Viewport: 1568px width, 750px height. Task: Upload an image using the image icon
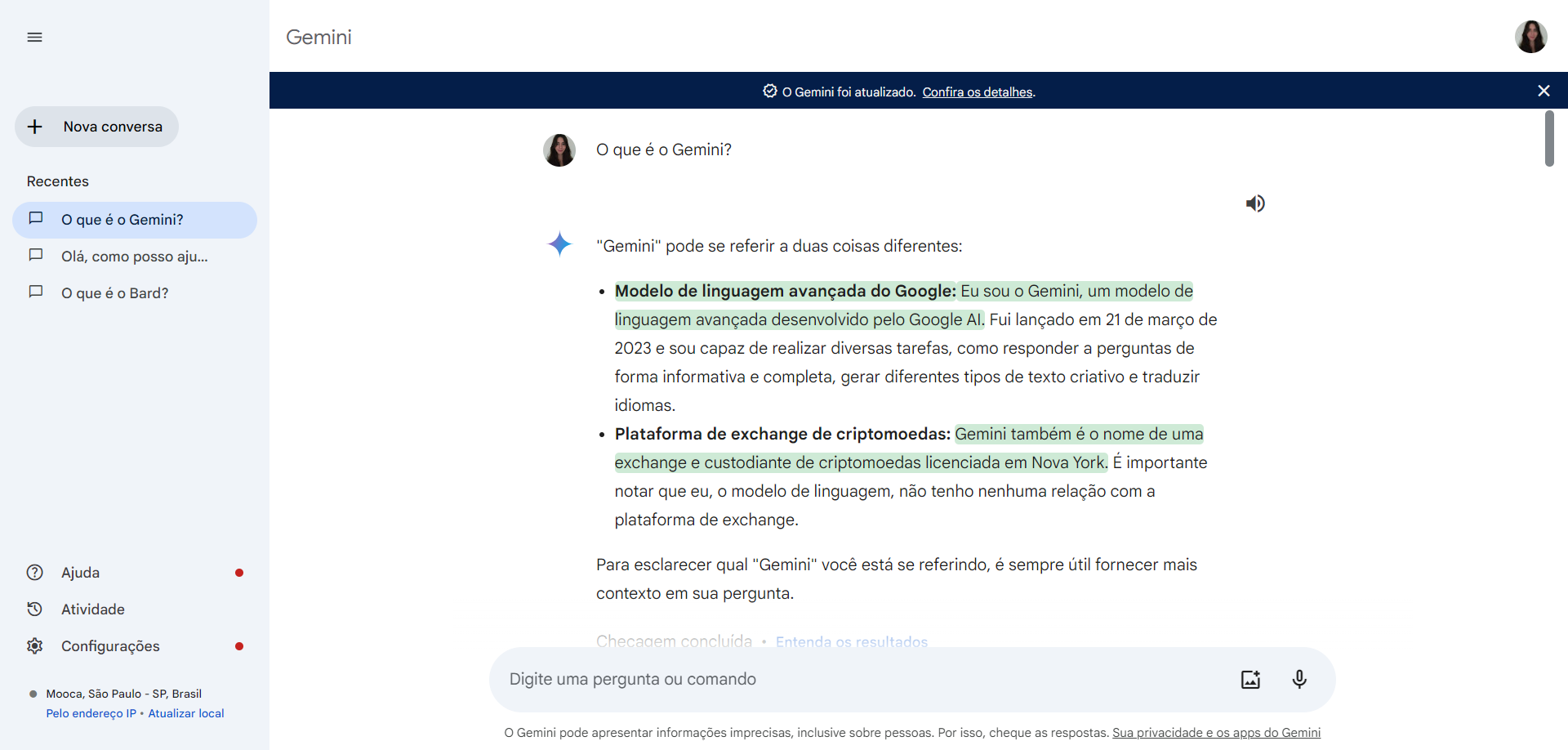(x=1250, y=679)
